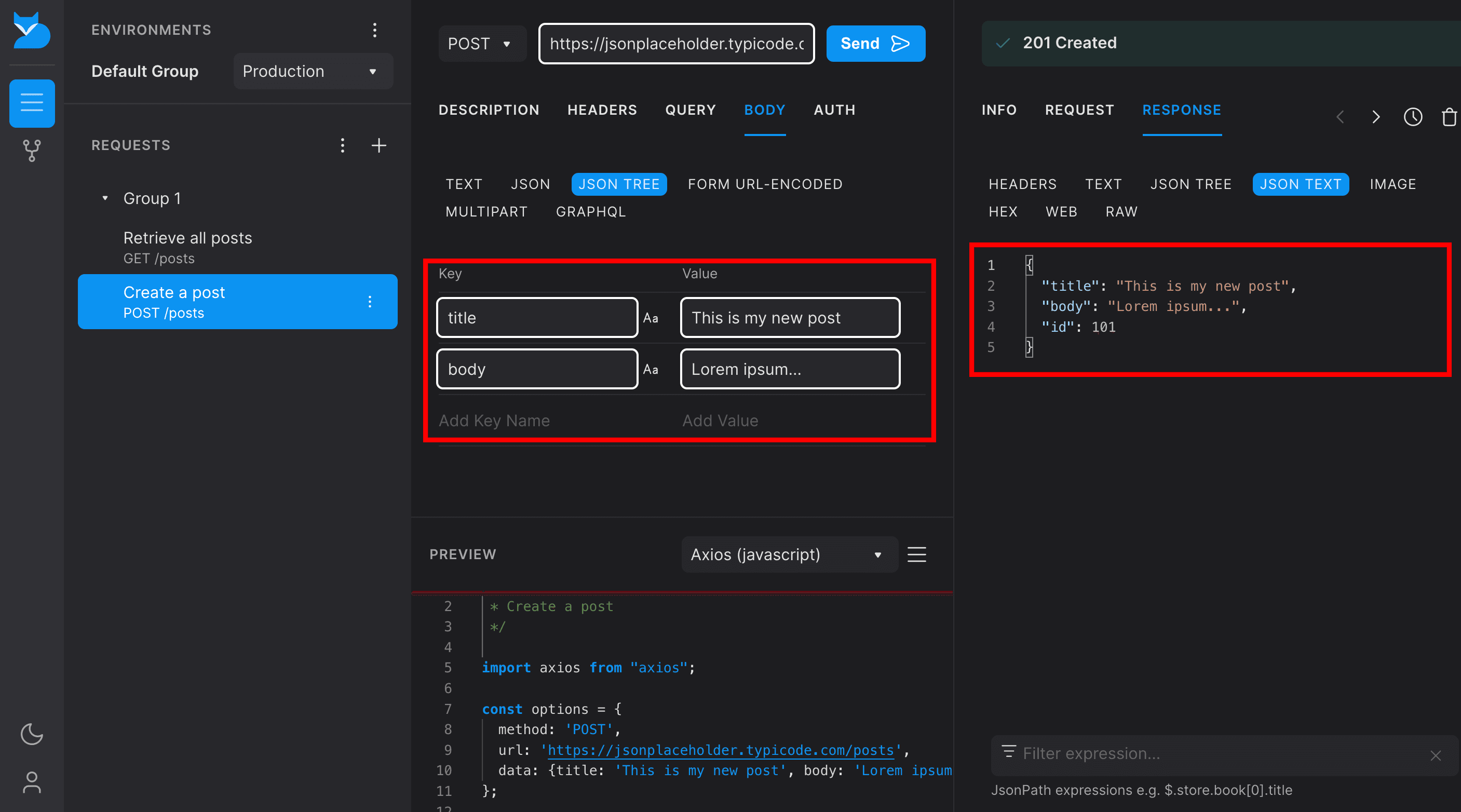Choose GraphQL body type
Viewport: 1461px width, 812px height.
(591, 212)
